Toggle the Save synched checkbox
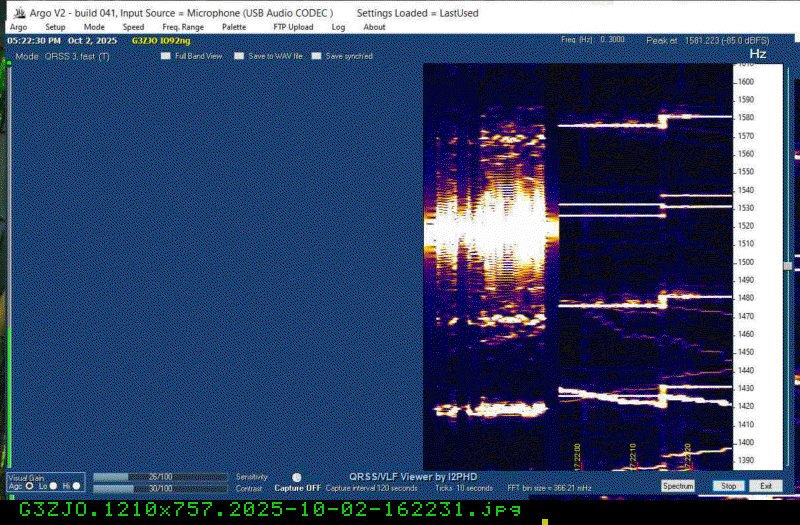The width and height of the screenshot is (800, 525). [317, 57]
